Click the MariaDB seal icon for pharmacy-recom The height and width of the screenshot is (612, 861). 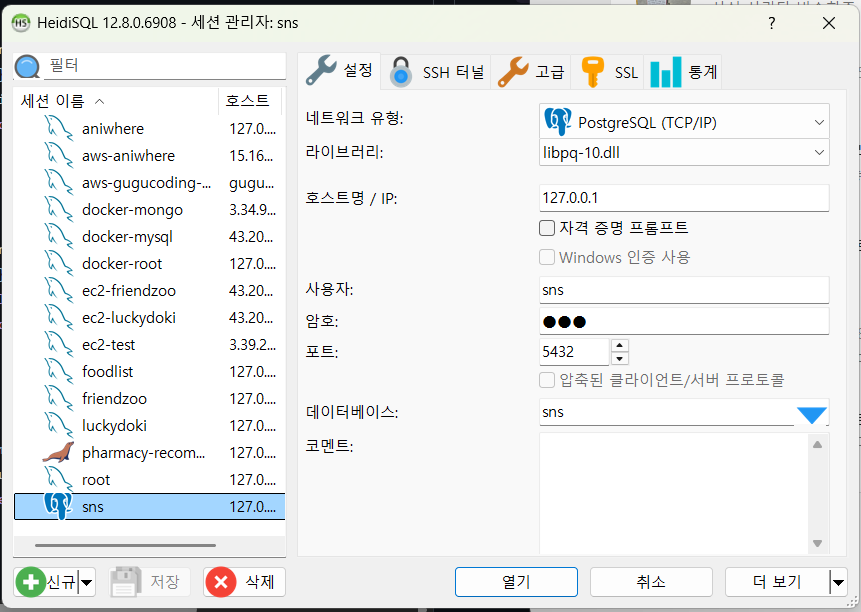point(58,452)
